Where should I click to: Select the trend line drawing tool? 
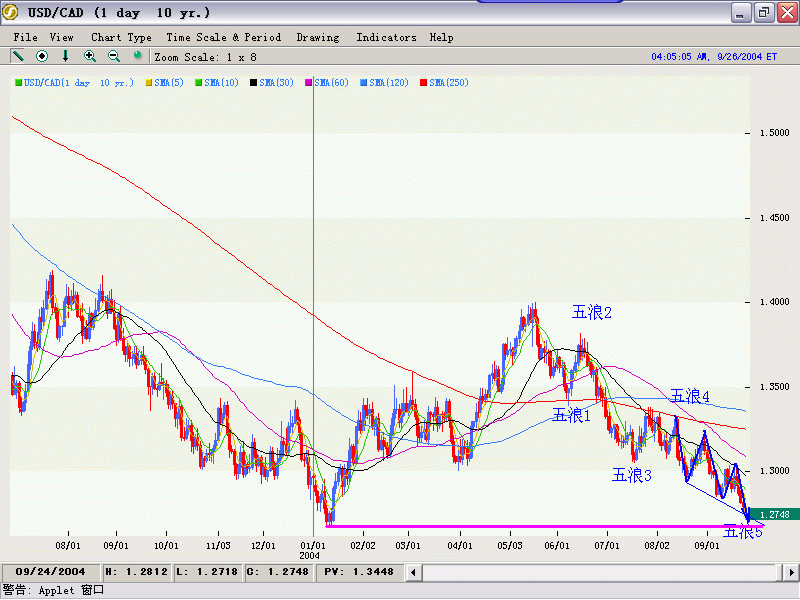pos(18,56)
